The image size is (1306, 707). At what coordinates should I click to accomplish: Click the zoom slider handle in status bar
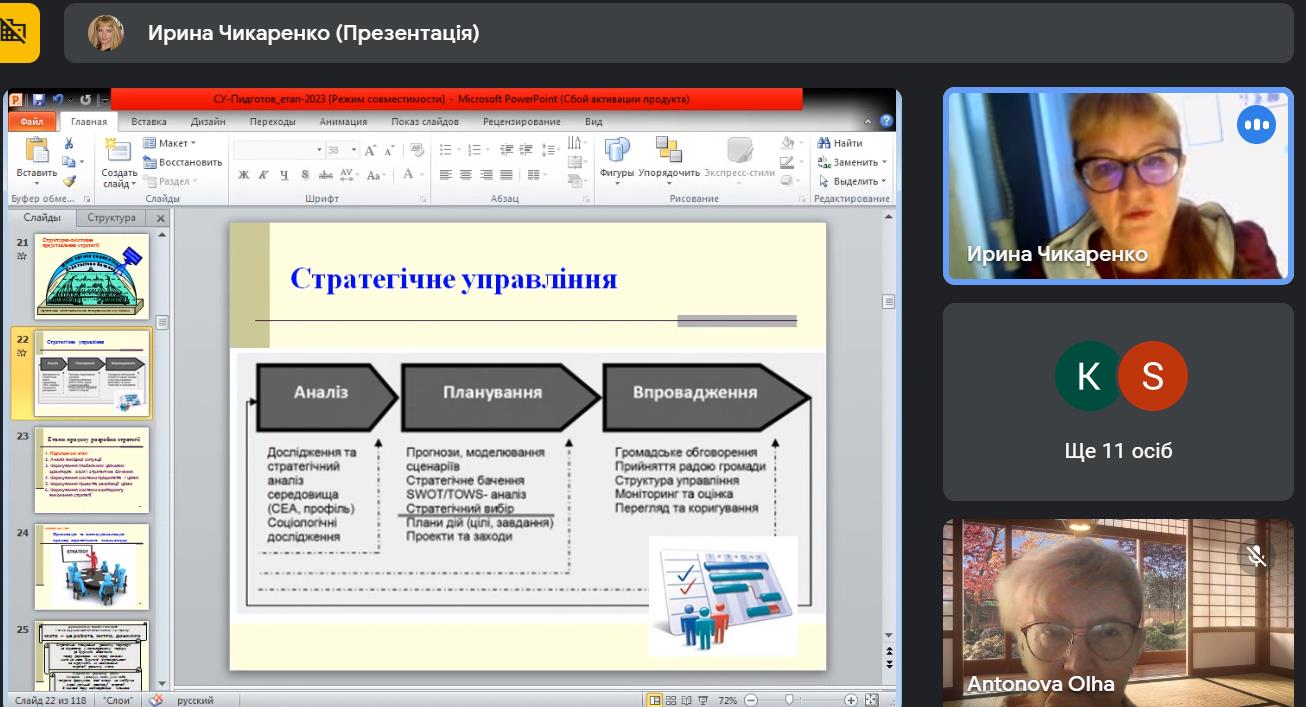click(x=789, y=700)
